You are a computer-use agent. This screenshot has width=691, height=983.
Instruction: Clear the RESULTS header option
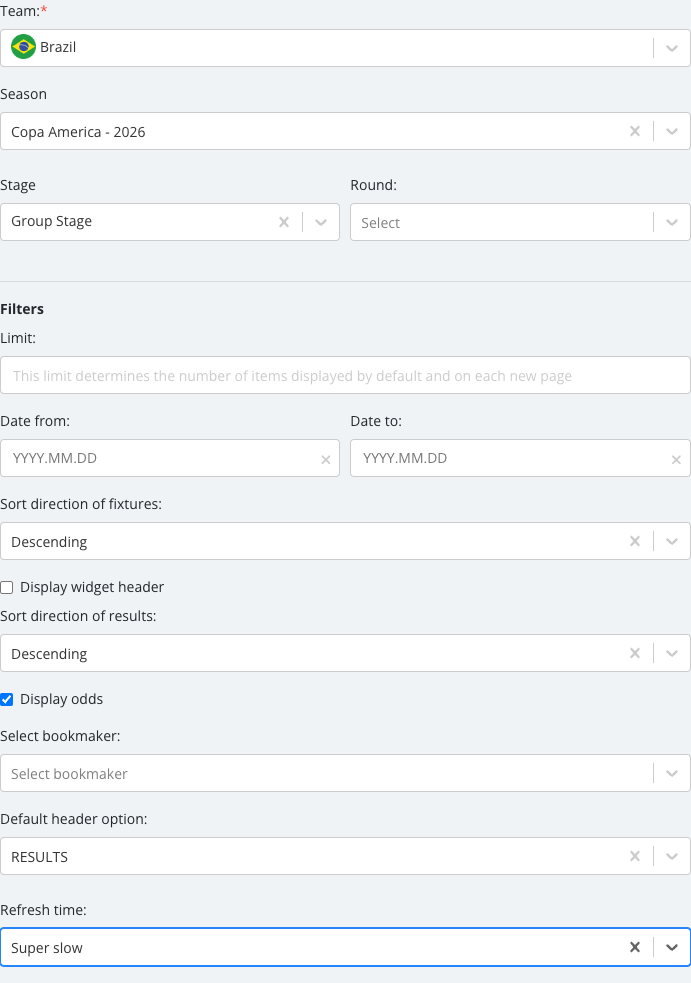click(635, 856)
